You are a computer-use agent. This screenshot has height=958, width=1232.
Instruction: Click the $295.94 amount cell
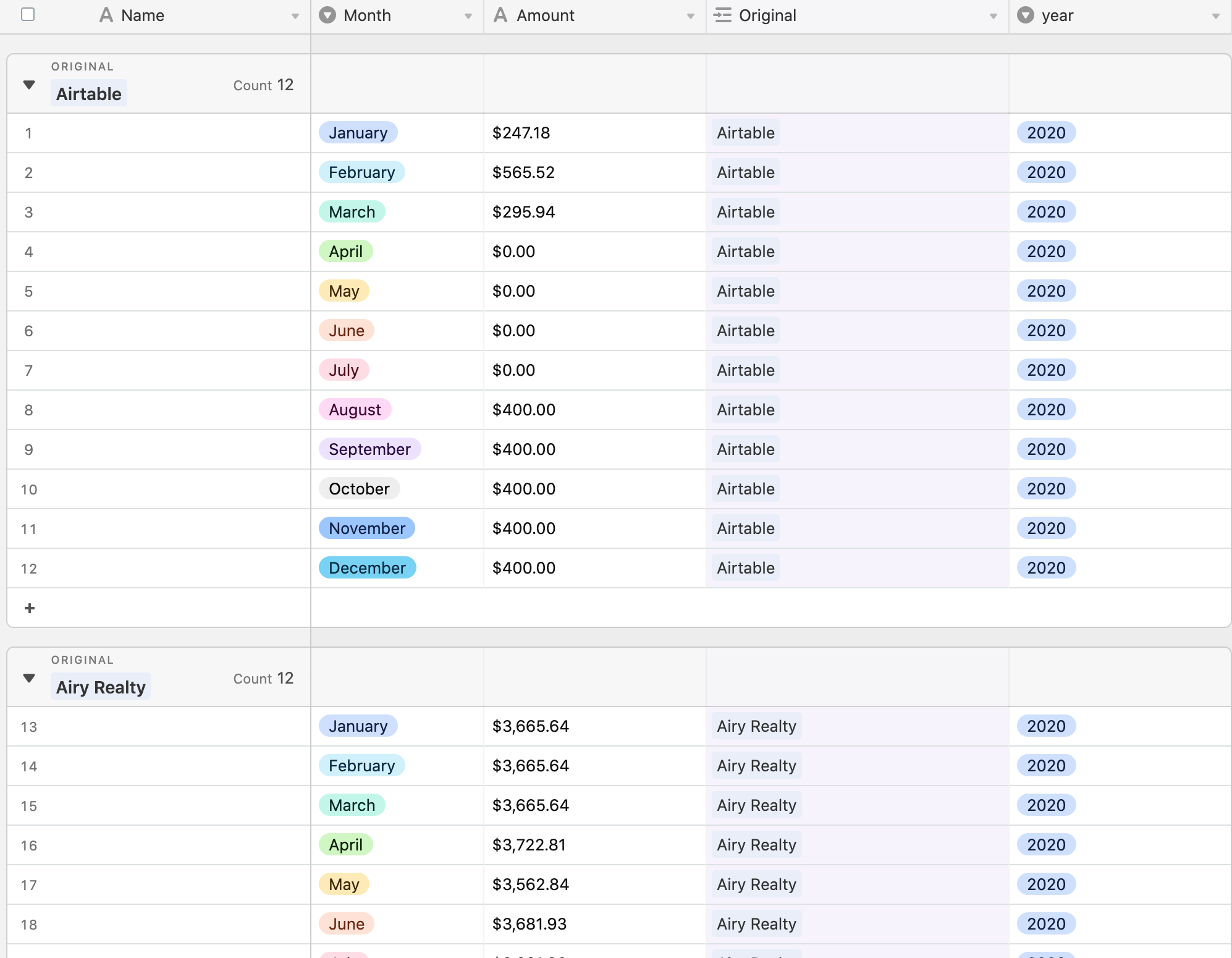tap(595, 212)
